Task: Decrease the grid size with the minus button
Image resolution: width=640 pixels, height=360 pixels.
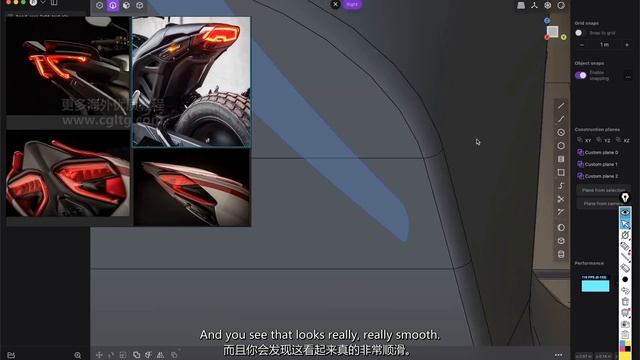Action: coord(582,44)
